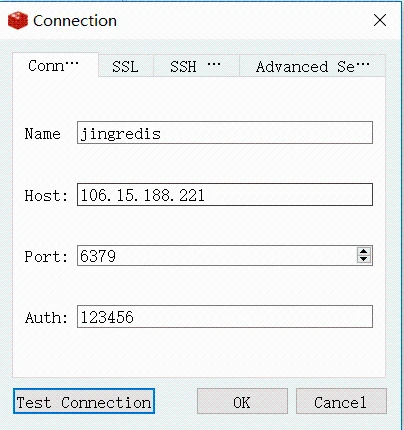Image resolution: width=404 pixels, height=430 pixels.
Task: Increase port with the up spinner arrow
Action: (x=364, y=251)
